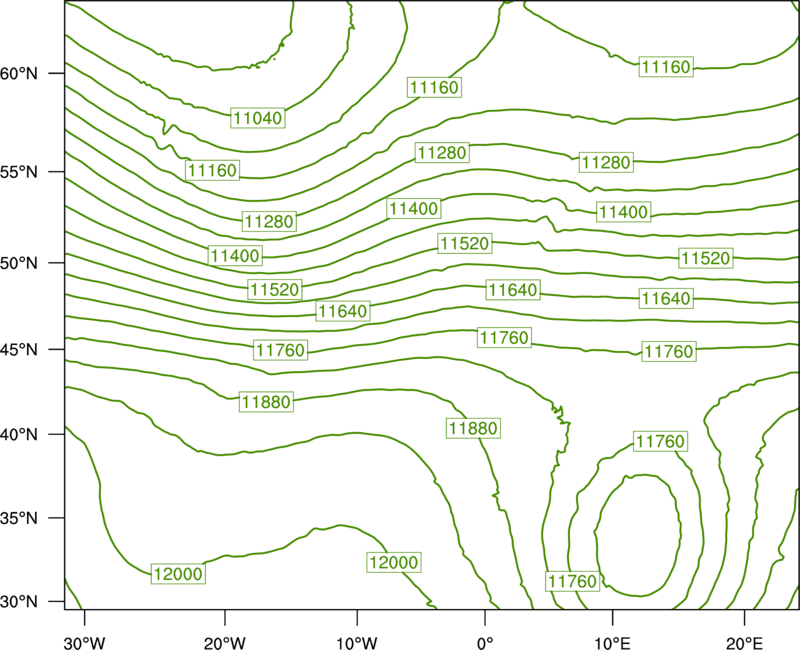This screenshot has width=800, height=650.
Task: Select the 10°E longitude axis label
Action: tap(612, 643)
